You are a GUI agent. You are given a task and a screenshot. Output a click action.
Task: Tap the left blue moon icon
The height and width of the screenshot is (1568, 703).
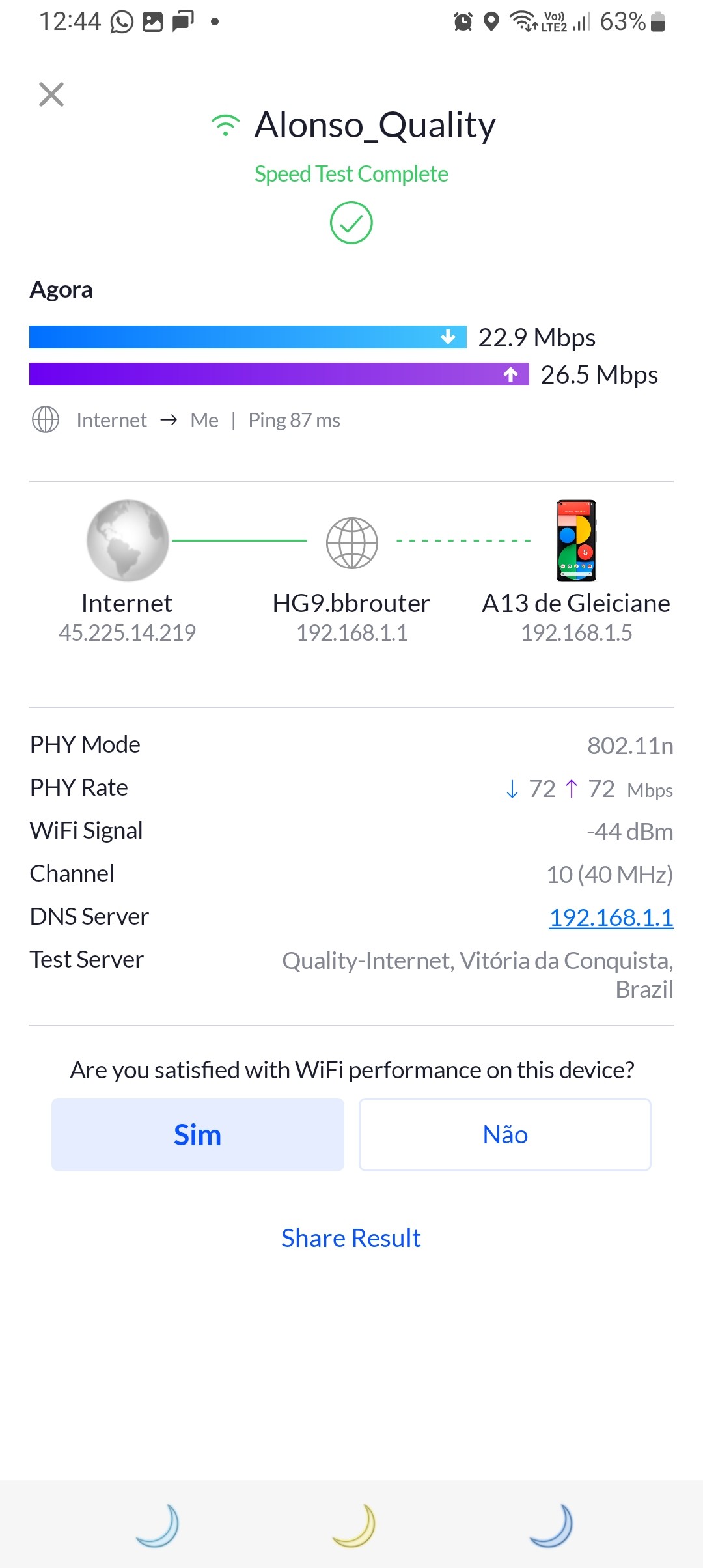158,1525
